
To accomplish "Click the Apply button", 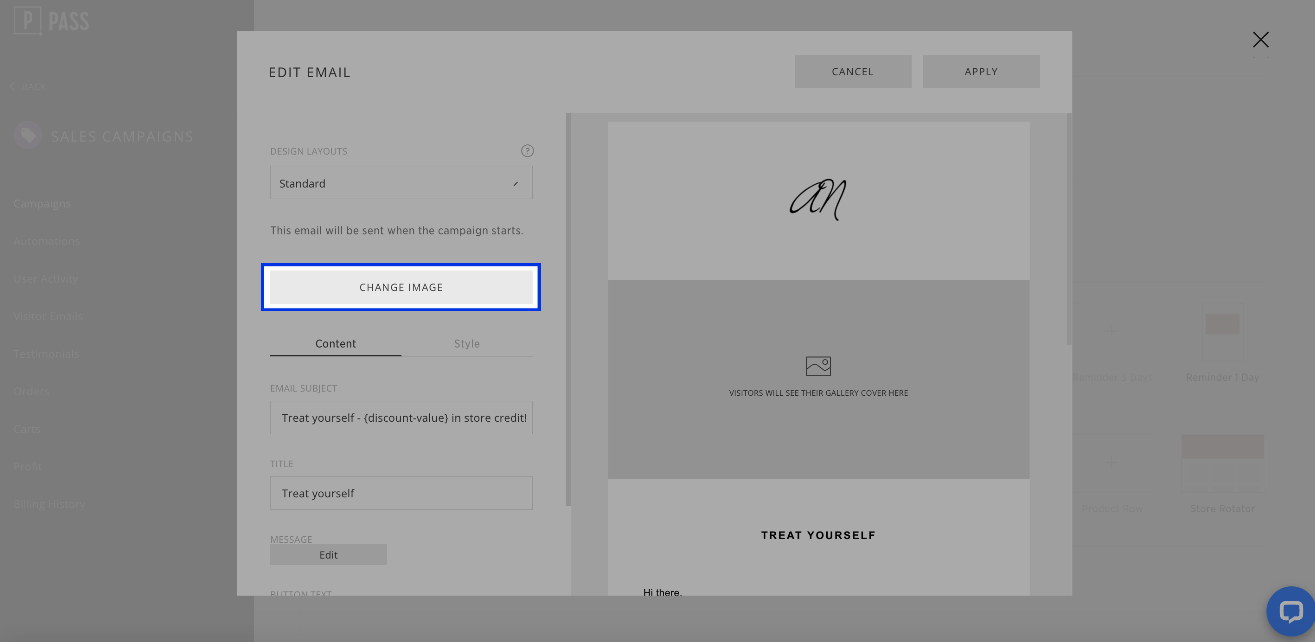I will [x=981, y=71].
